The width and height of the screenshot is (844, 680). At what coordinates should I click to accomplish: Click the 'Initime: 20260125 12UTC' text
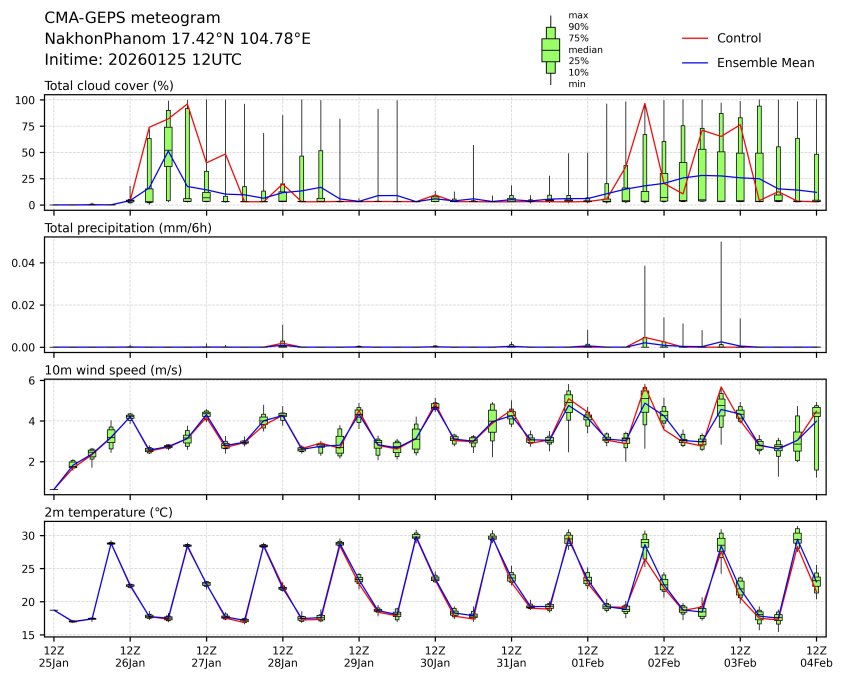pyautogui.click(x=143, y=60)
